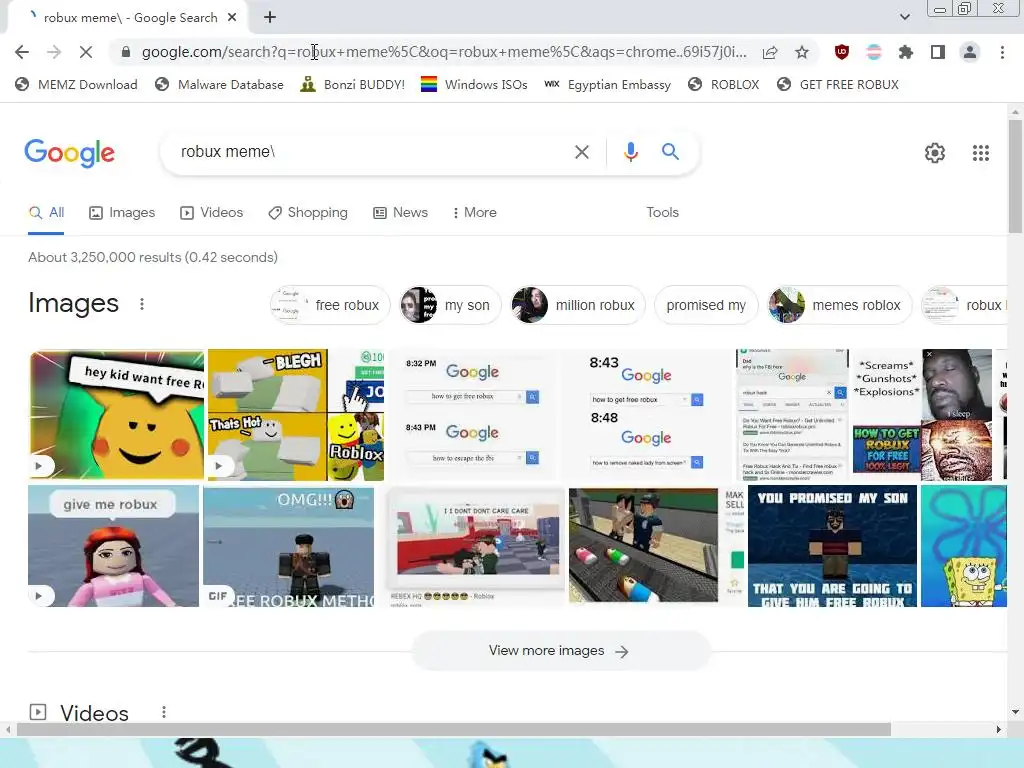Clear the search box text
1024x768 pixels.
(x=581, y=152)
